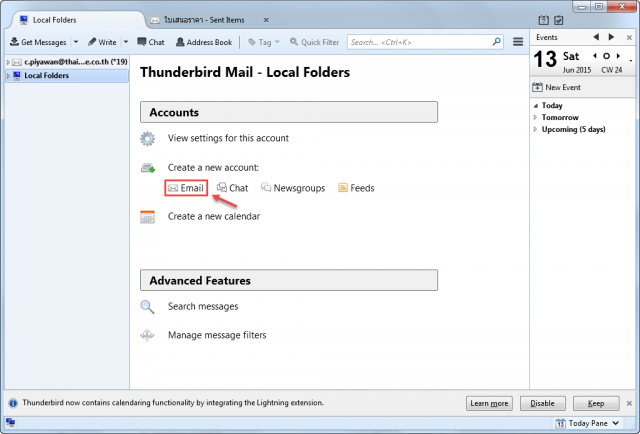
Task: Click the magnifier icon in search box
Action: point(496,42)
